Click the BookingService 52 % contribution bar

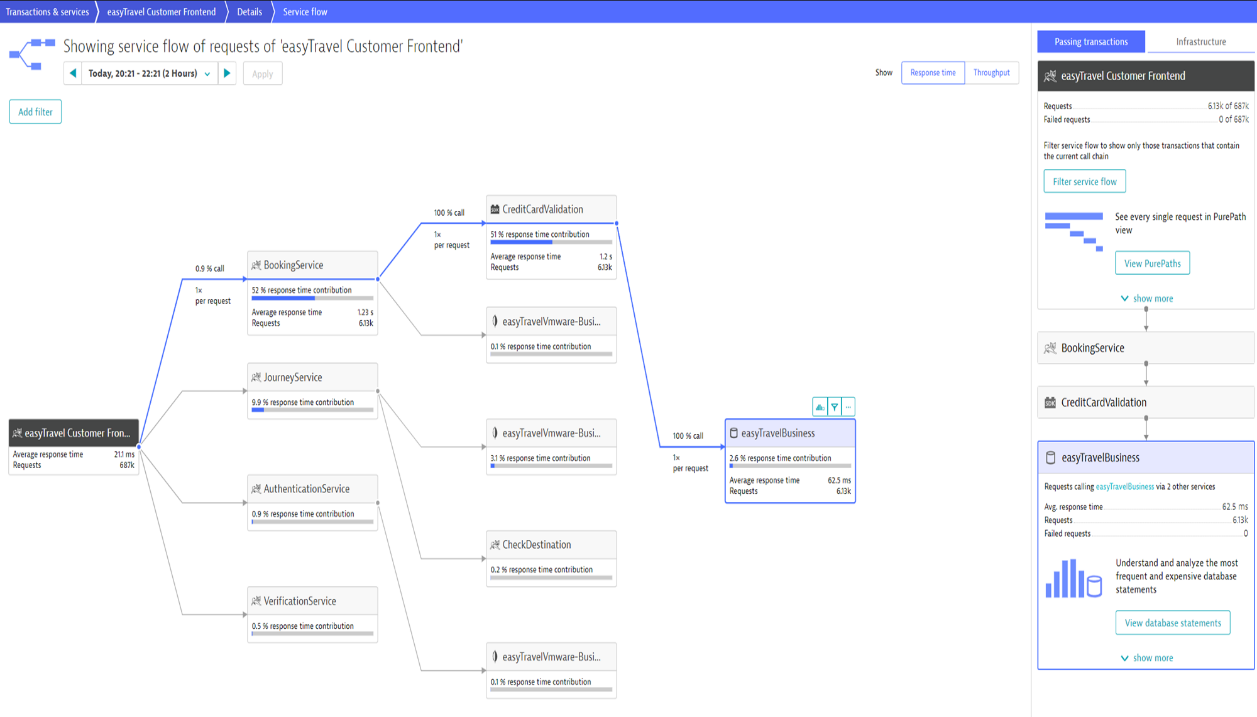[313, 298]
